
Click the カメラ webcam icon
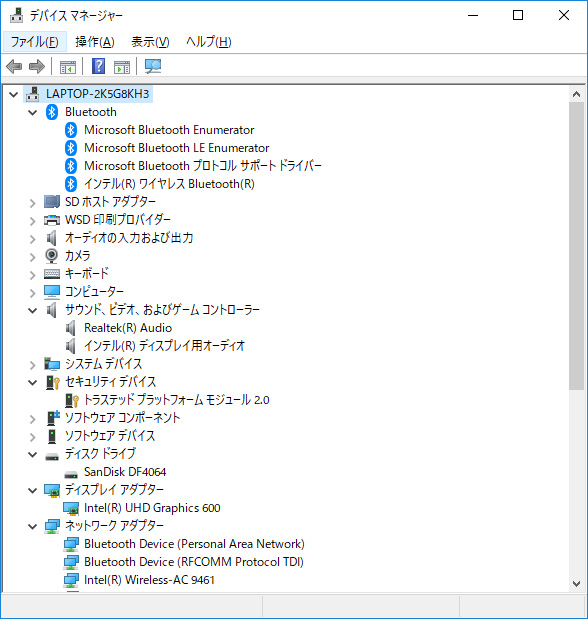pos(52,256)
